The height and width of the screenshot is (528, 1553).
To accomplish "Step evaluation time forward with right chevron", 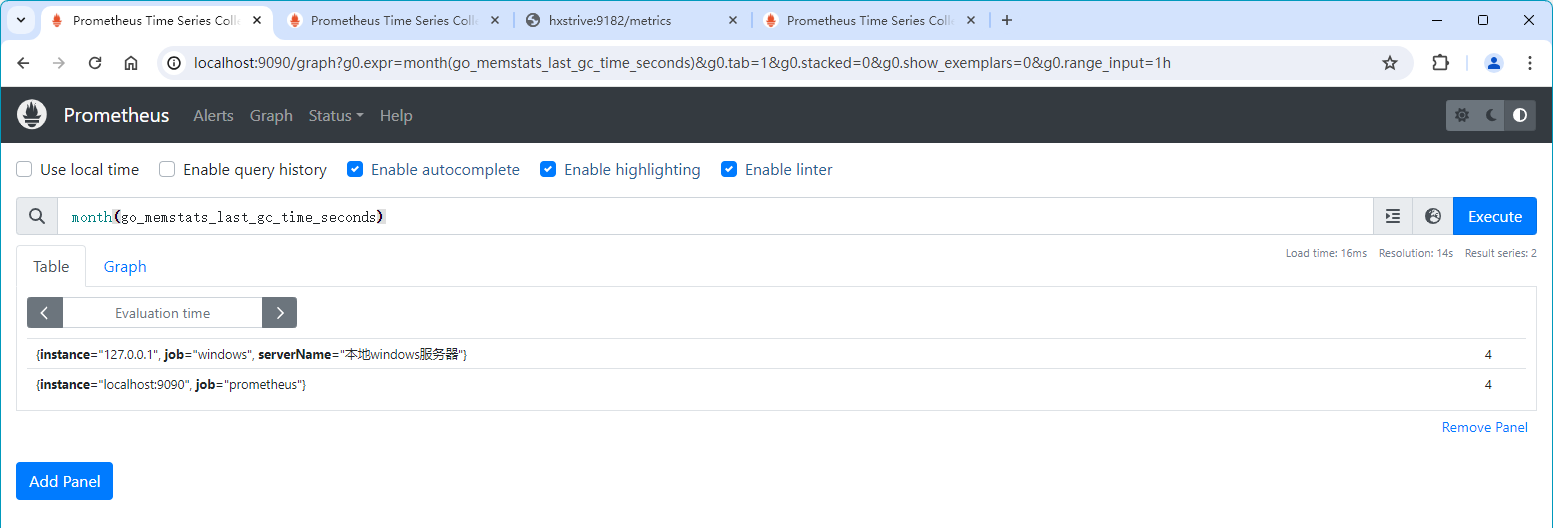I will [279, 313].
